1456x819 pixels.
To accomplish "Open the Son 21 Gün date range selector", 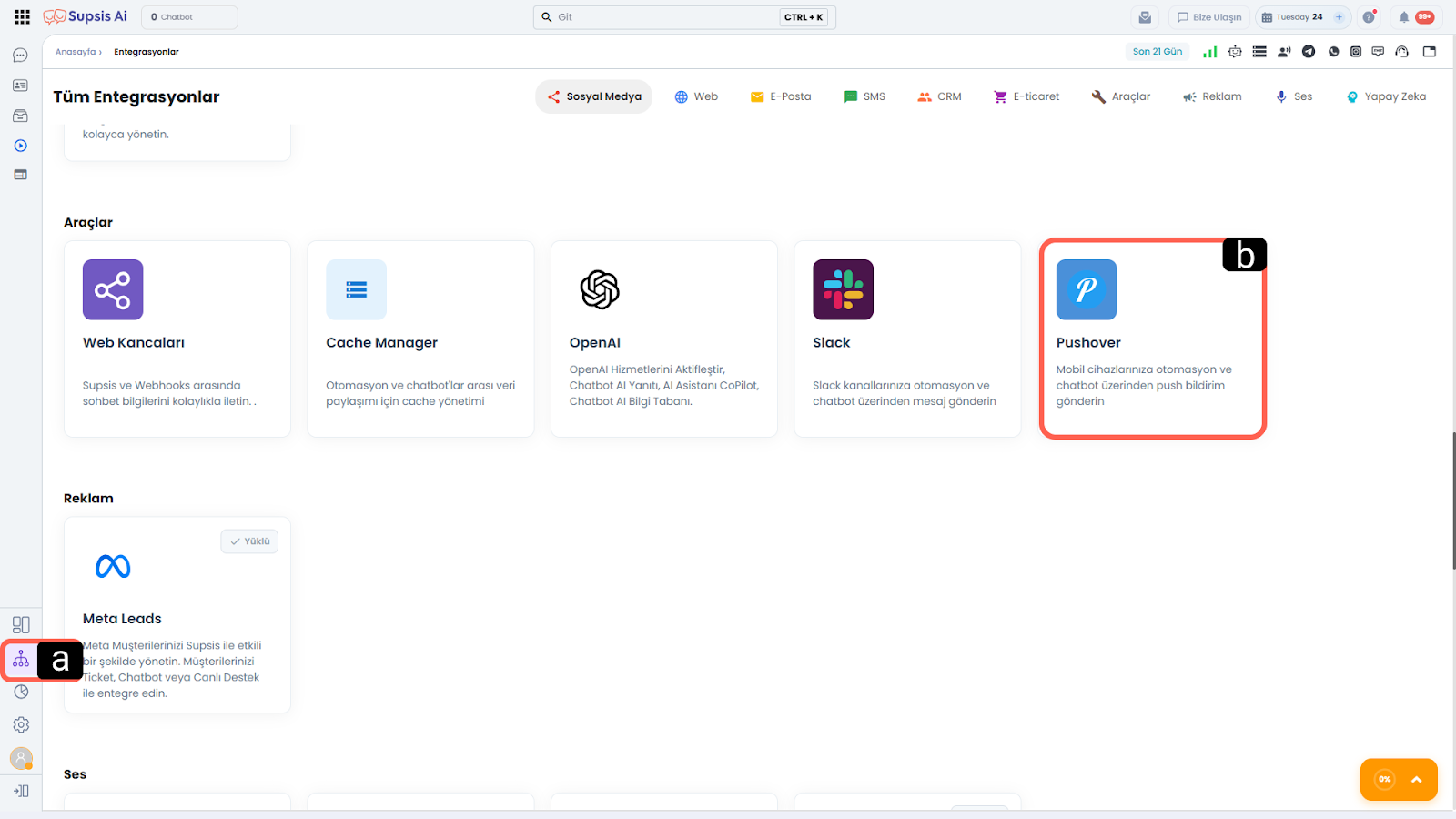I will [x=1157, y=52].
